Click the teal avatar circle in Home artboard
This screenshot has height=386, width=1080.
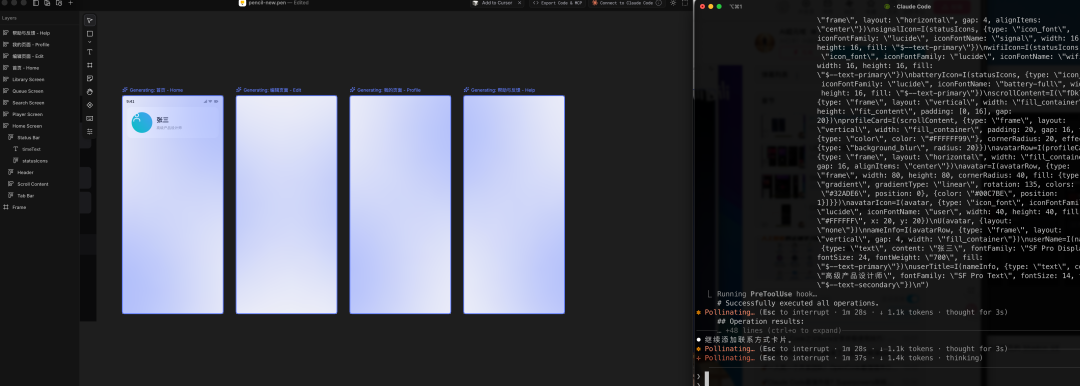coord(142,123)
